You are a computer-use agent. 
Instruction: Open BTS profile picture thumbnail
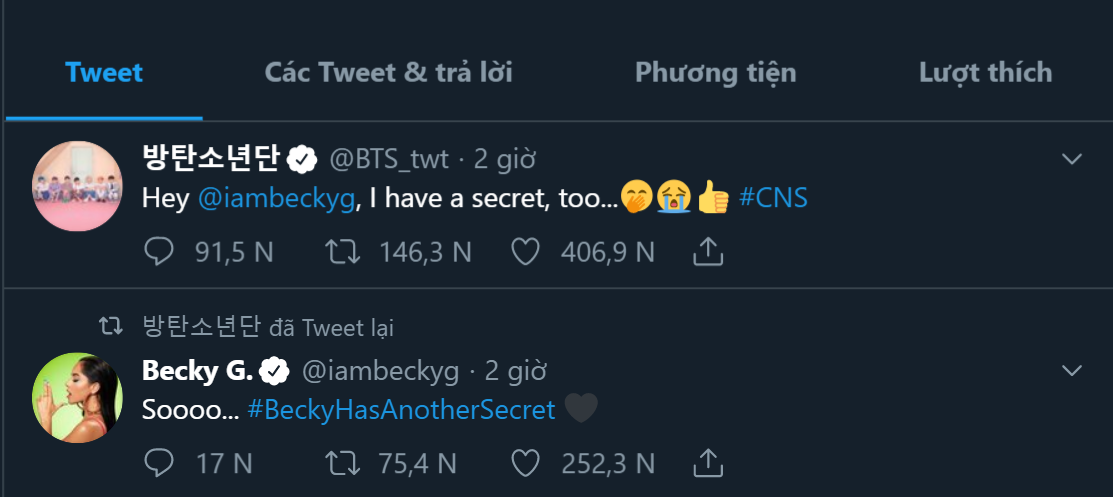77,185
